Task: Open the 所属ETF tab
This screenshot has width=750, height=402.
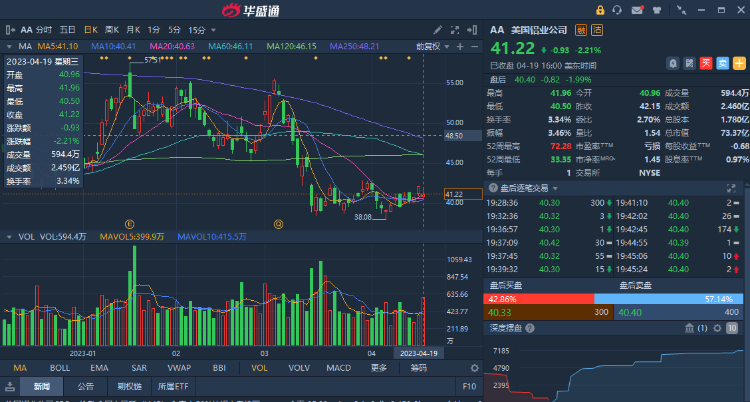Action: 173,387
